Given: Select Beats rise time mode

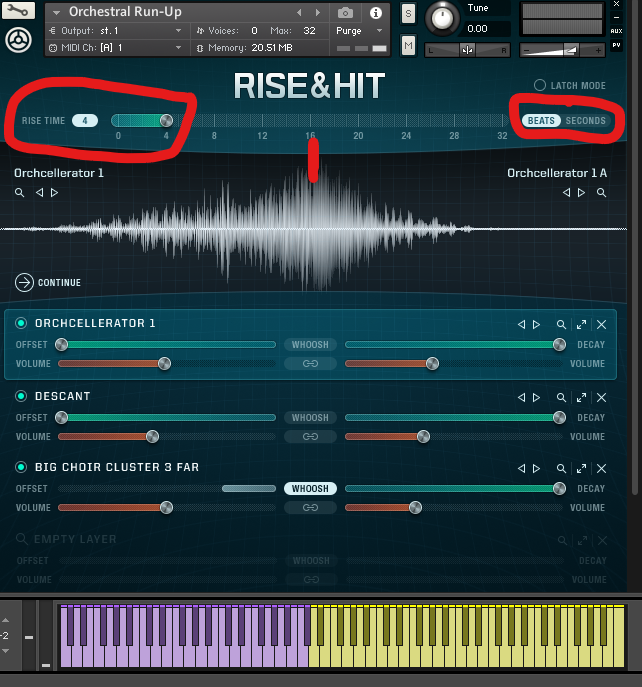Looking at the screenshot, I should 541,120.
